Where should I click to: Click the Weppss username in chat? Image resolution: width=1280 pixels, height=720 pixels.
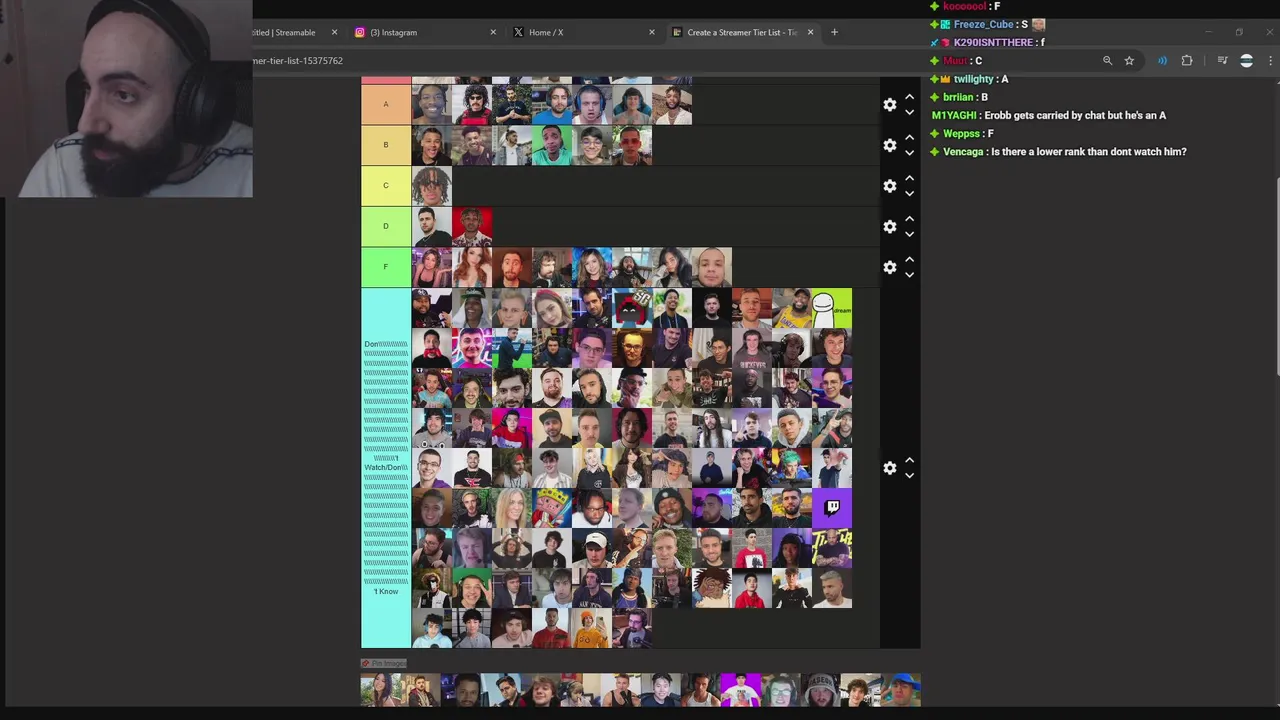[963, 133]
